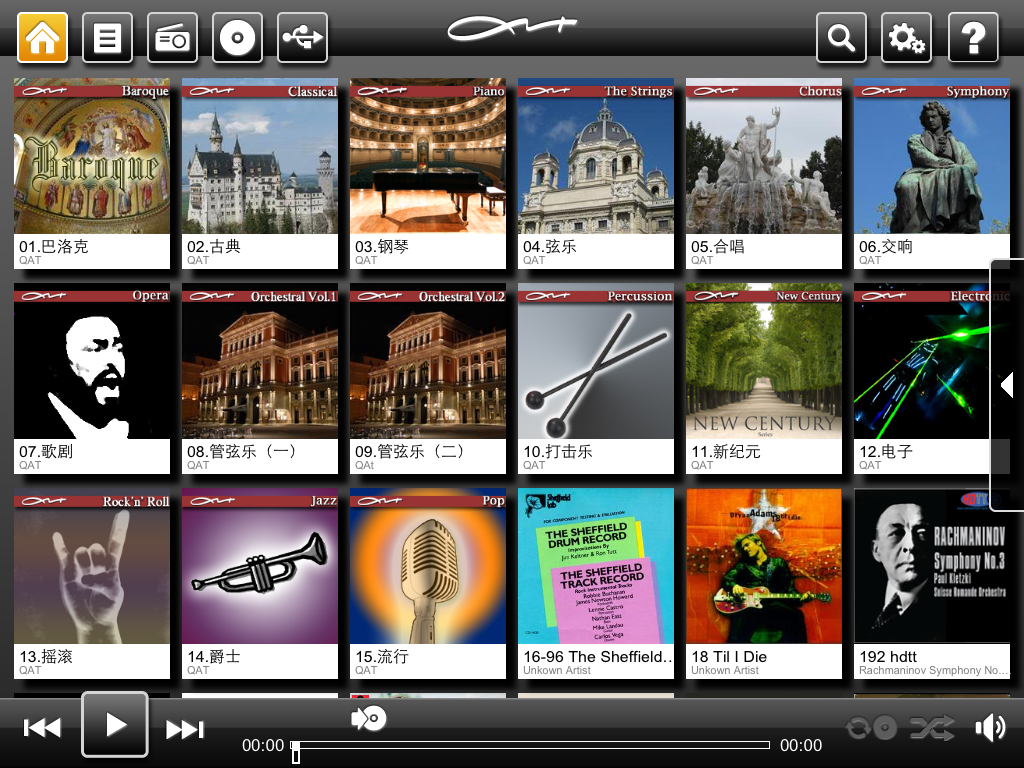Open the New Century album
1024x768 pixels.
coord(764,361)
